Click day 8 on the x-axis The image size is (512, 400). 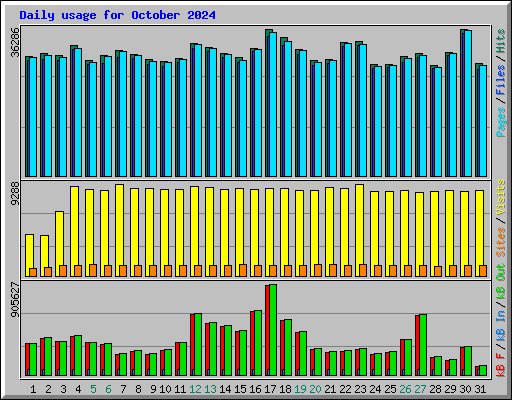click(138, 389)
